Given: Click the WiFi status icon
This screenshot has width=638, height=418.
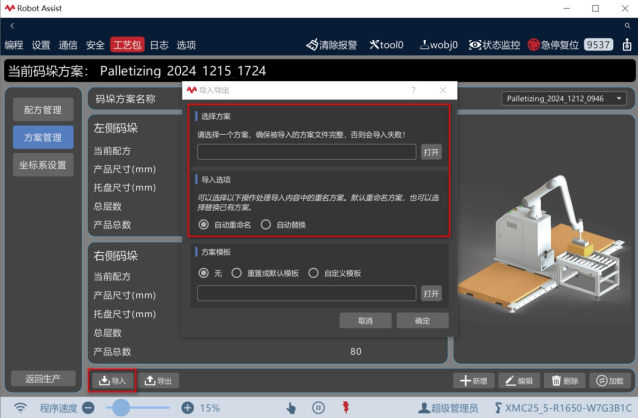Looking at the screenshot, I should (20, 407).
